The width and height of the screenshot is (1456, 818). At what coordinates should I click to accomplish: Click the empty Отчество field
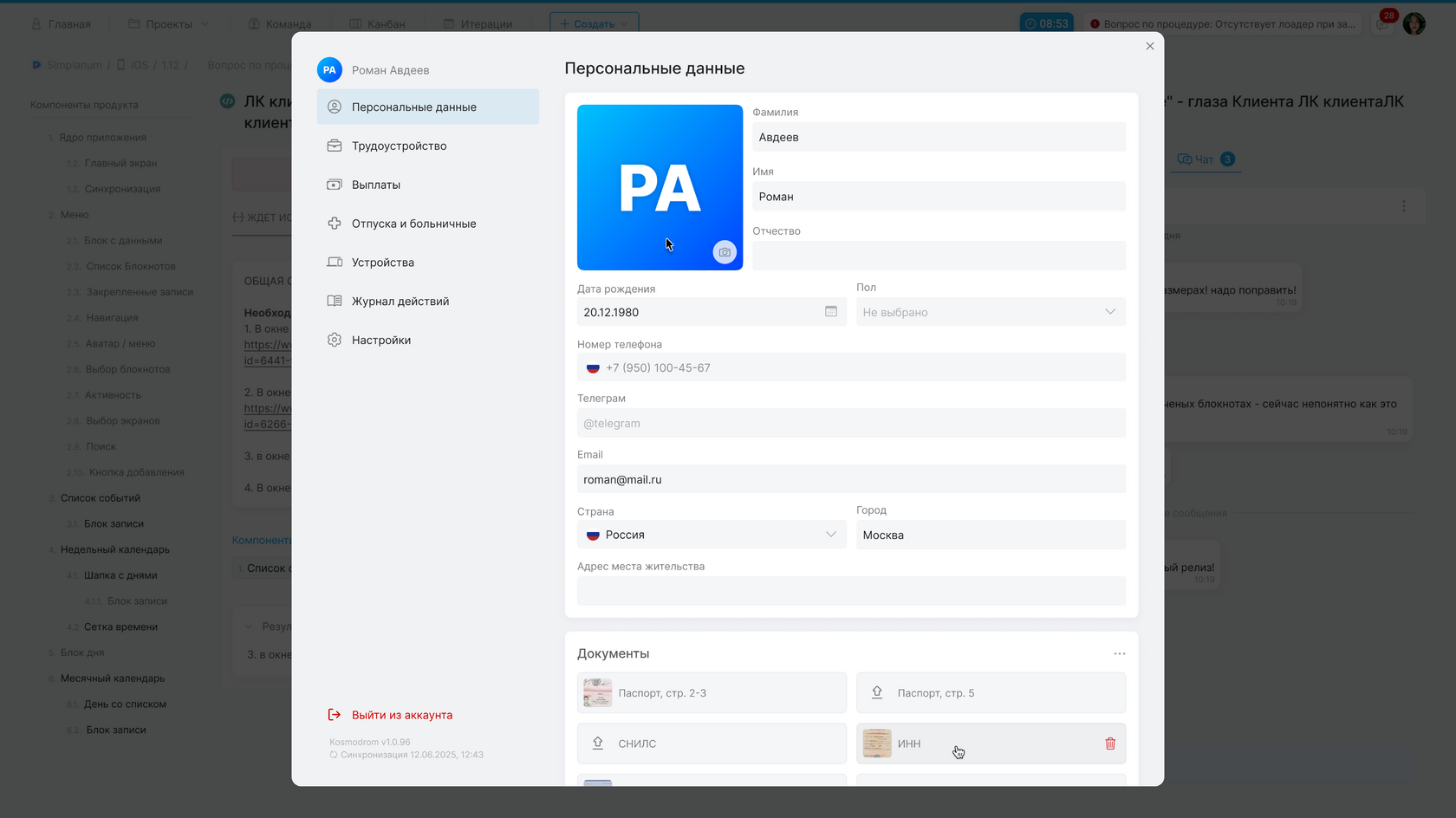coord(939,256)
